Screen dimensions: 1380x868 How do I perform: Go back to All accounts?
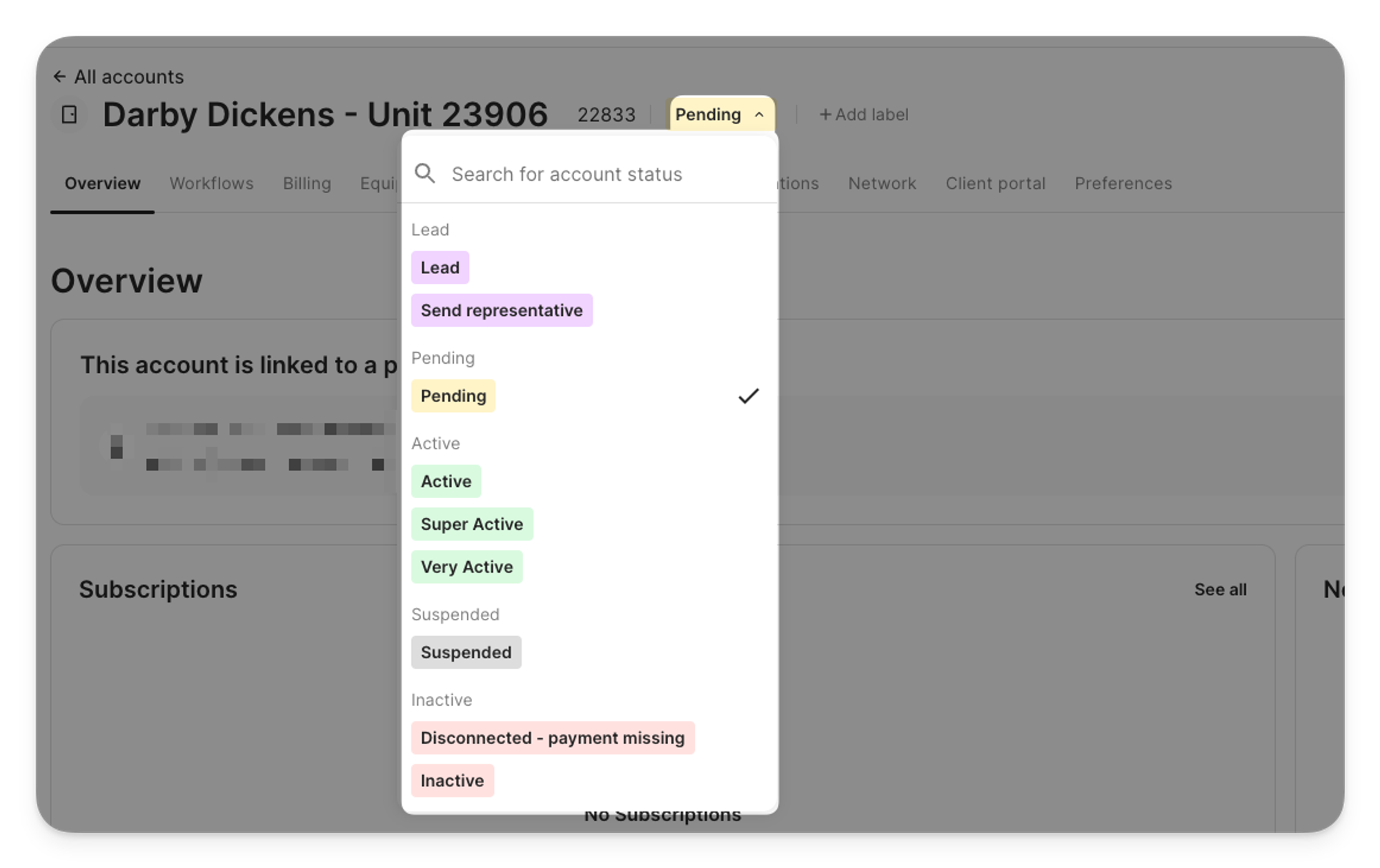point(119,77)
